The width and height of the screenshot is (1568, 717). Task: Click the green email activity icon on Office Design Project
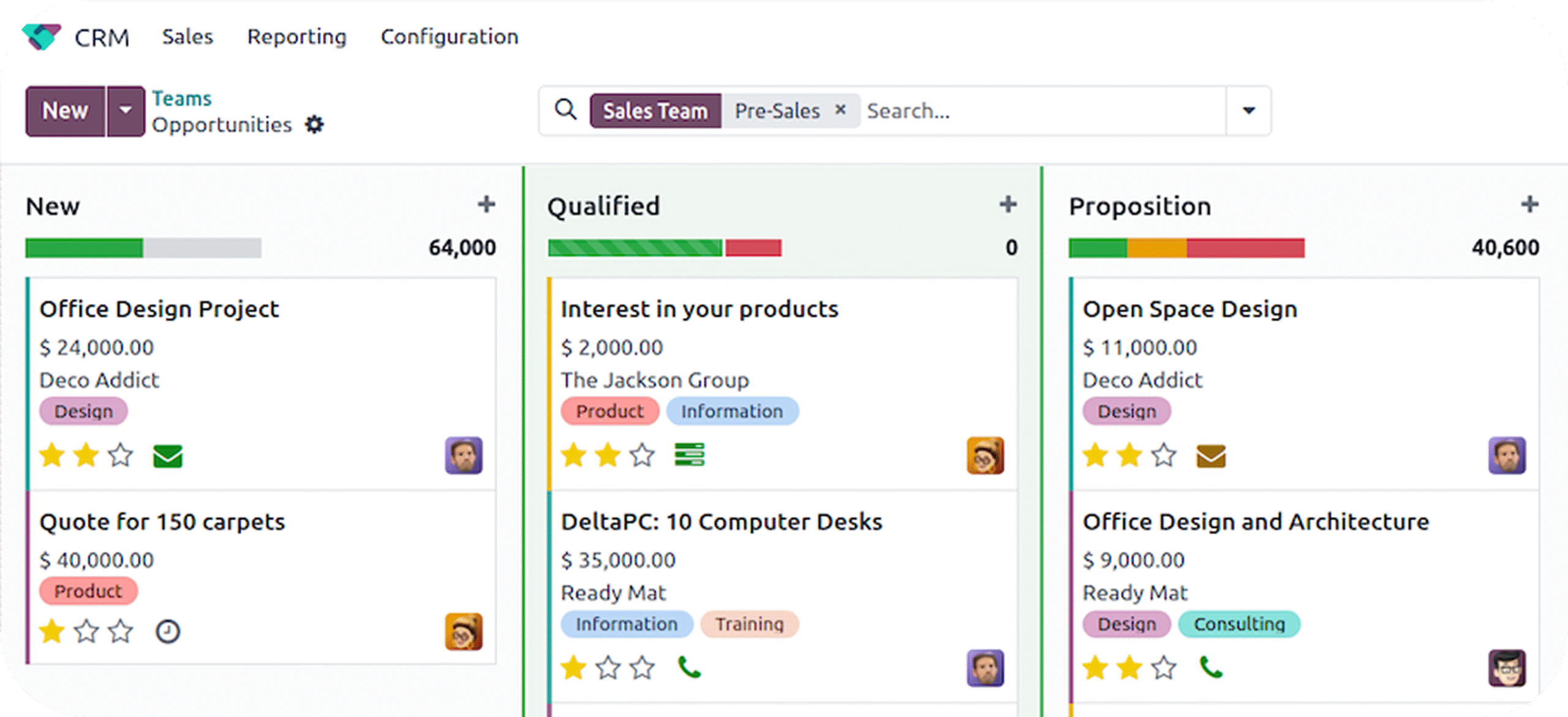click(167, 456)
